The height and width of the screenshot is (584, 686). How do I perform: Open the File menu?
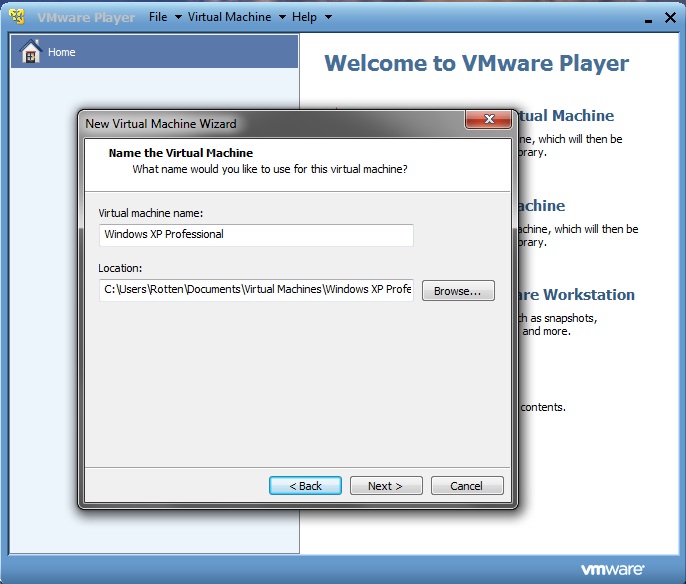tap(158, 17)
